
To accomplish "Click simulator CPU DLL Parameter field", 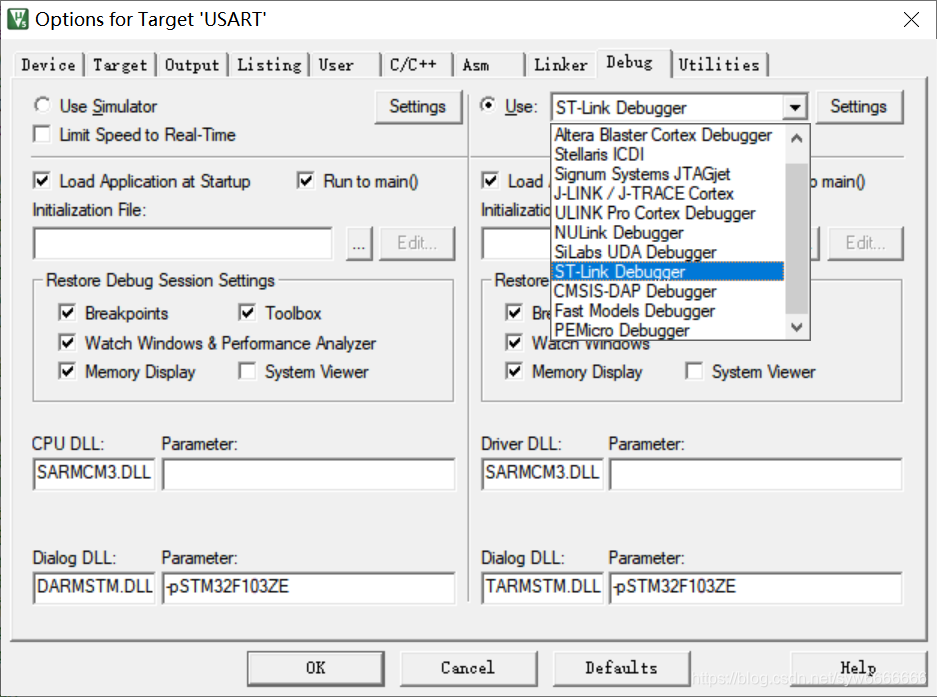I will click(308, 474).
